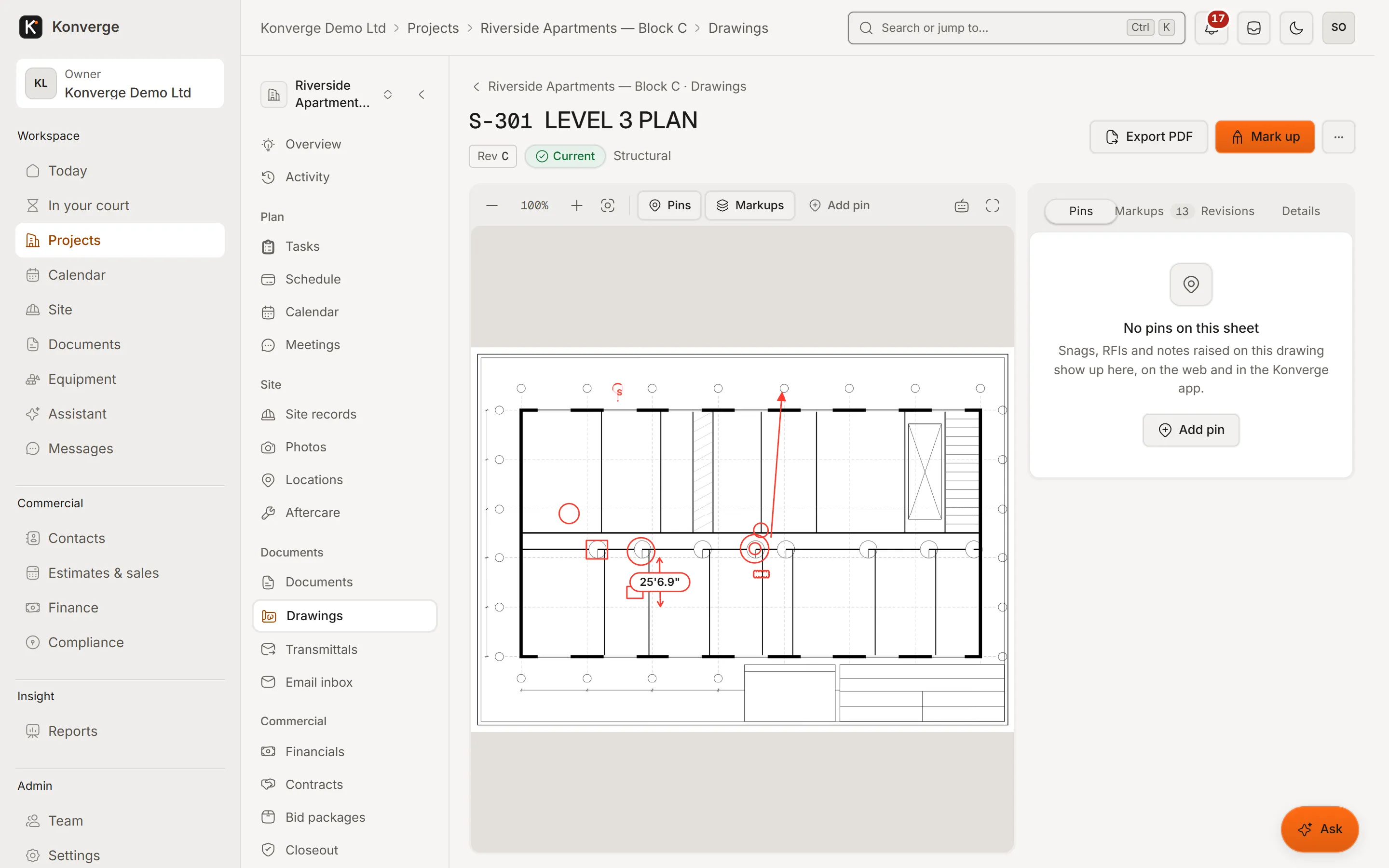Image resolution: width=1389 pixels, height=868 pixels.
Task: Click Add pin in the drawing toolbar
Action: (839, 205)
